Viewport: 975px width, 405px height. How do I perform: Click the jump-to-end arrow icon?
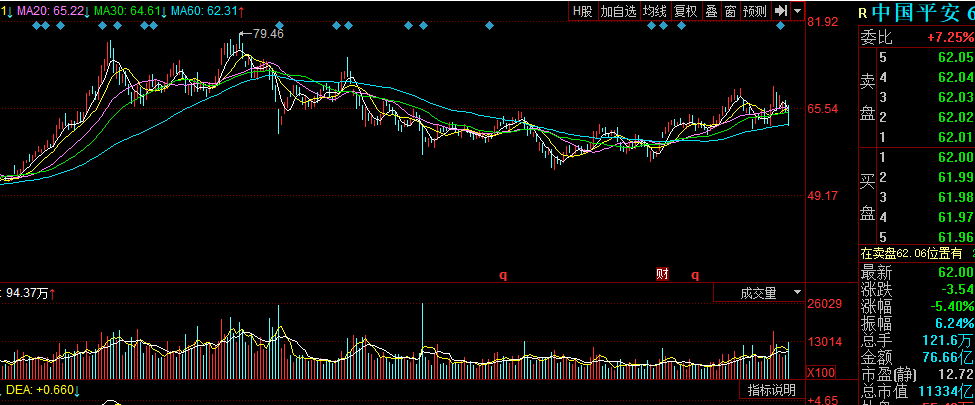click(x=781, y=11)
